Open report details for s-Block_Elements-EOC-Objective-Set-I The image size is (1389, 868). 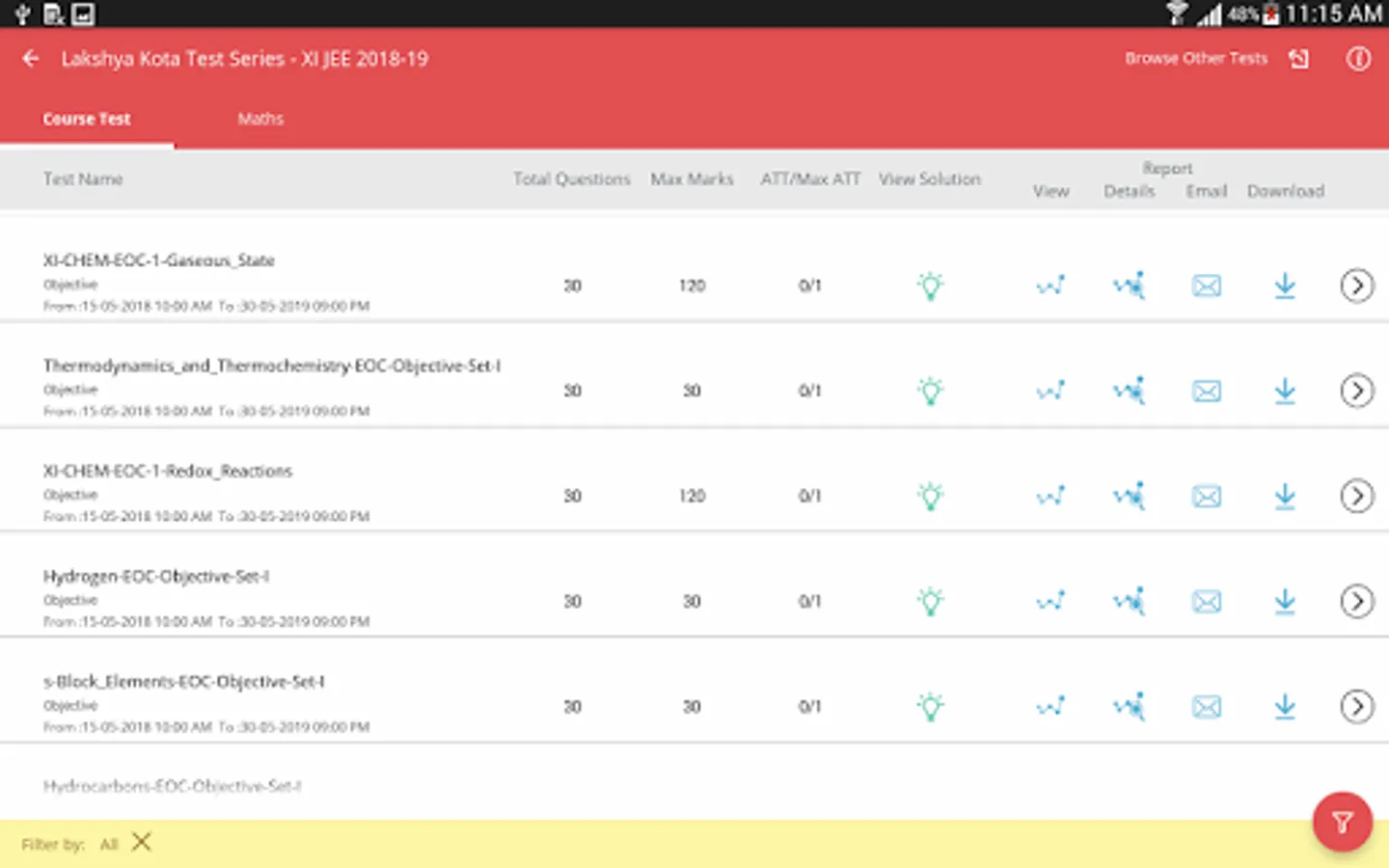1129,706
